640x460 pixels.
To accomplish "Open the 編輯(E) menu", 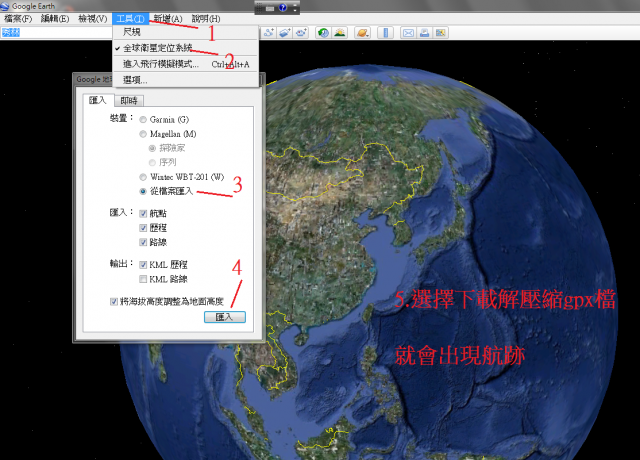I will [x=55, y=19].
